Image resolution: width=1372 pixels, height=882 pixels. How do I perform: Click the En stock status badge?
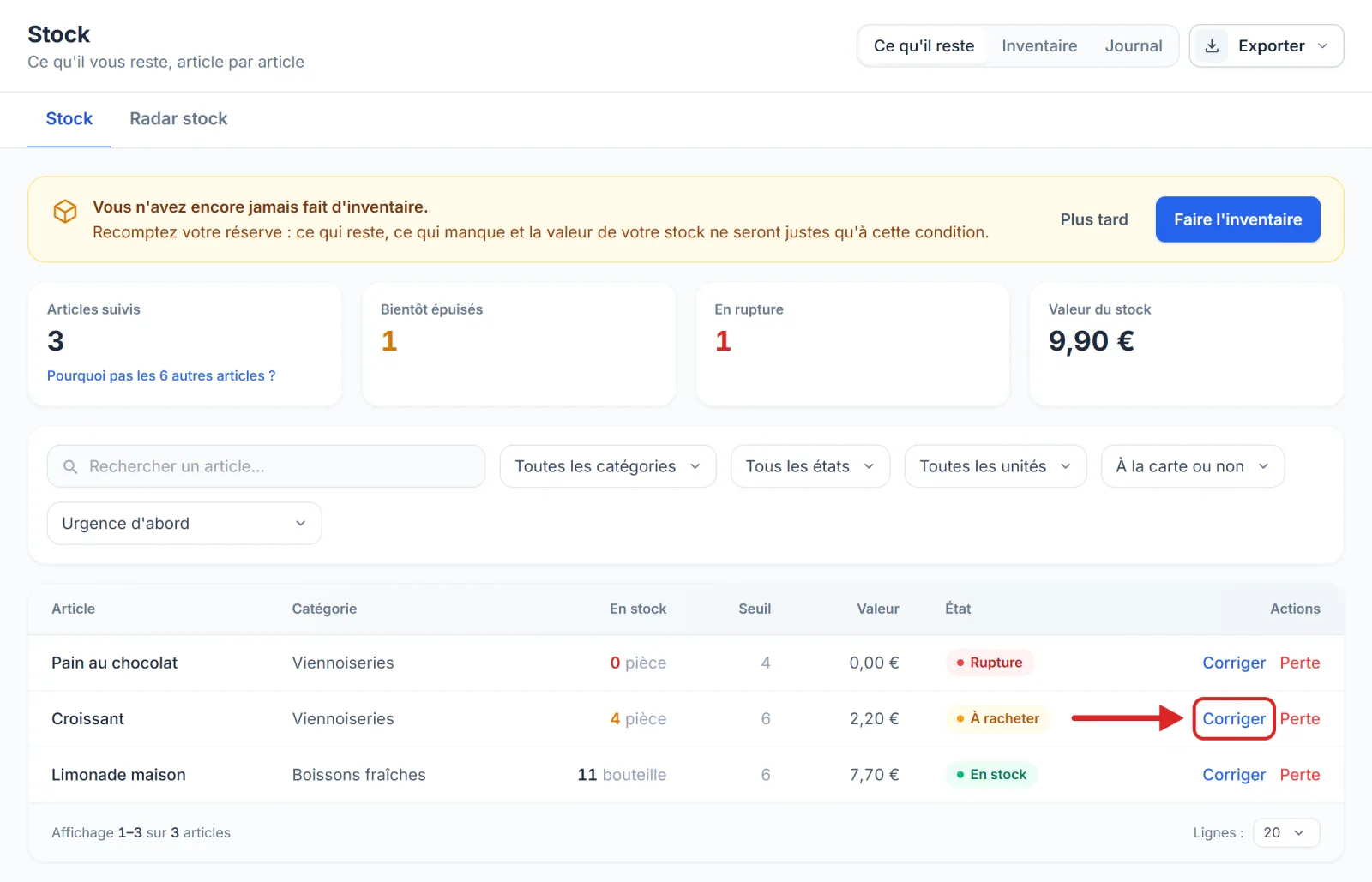point(991,775)
